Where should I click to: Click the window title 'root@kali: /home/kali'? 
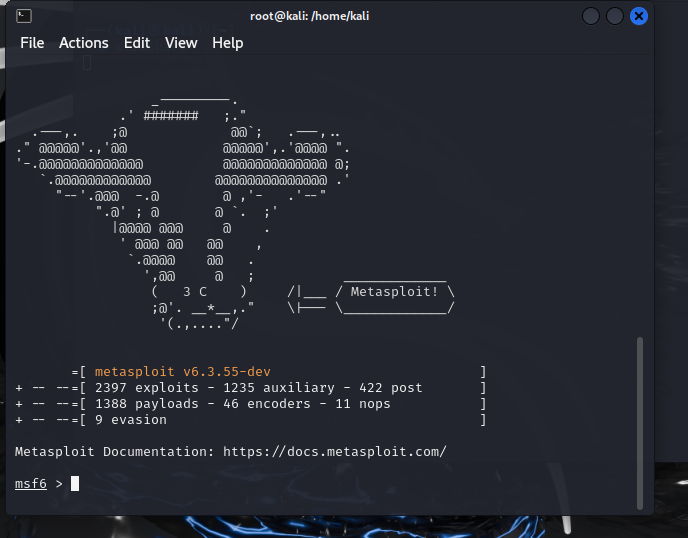[x=309, y=16]
